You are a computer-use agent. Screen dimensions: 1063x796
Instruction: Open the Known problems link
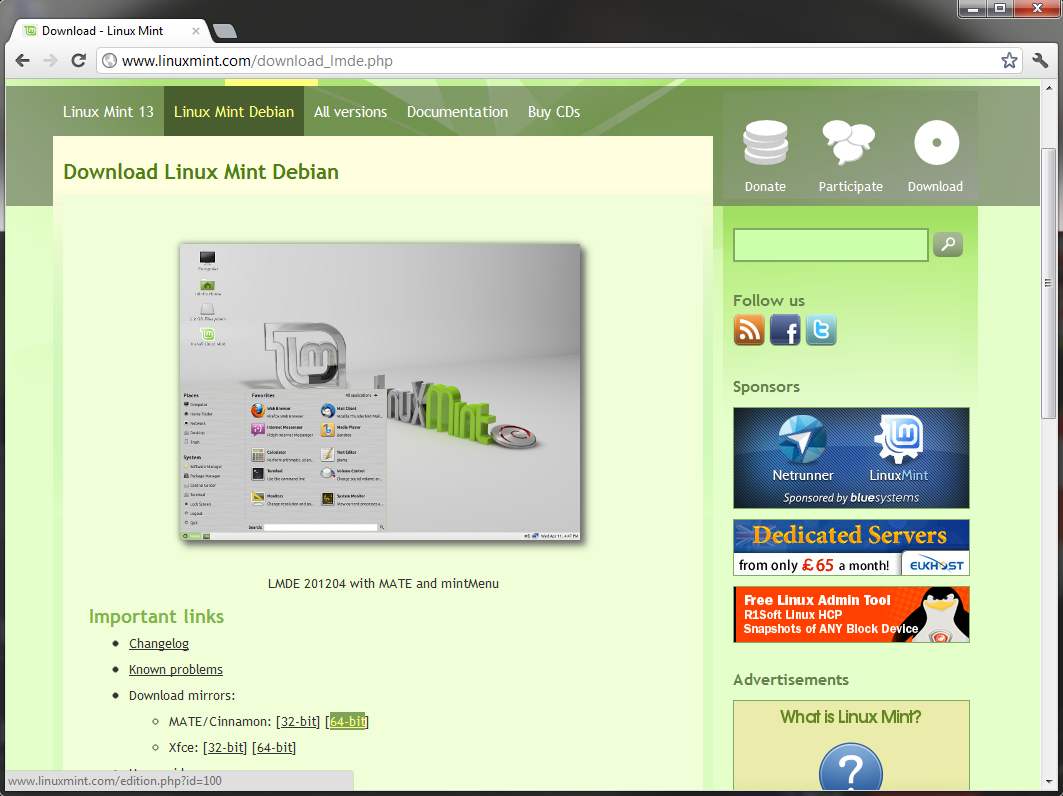coord(176,669)
